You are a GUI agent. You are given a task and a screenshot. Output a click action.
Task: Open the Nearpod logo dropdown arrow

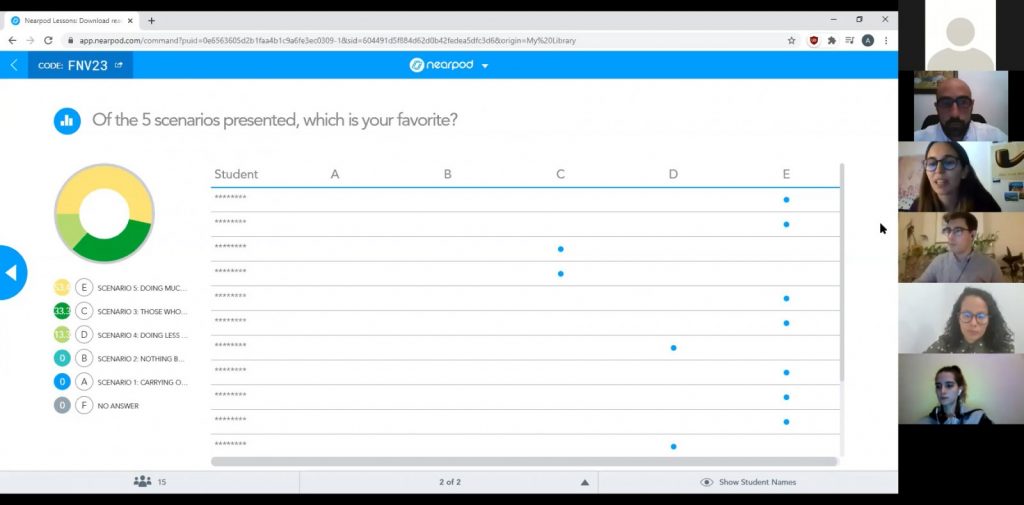pyautogui.click(x=485, y=66)
